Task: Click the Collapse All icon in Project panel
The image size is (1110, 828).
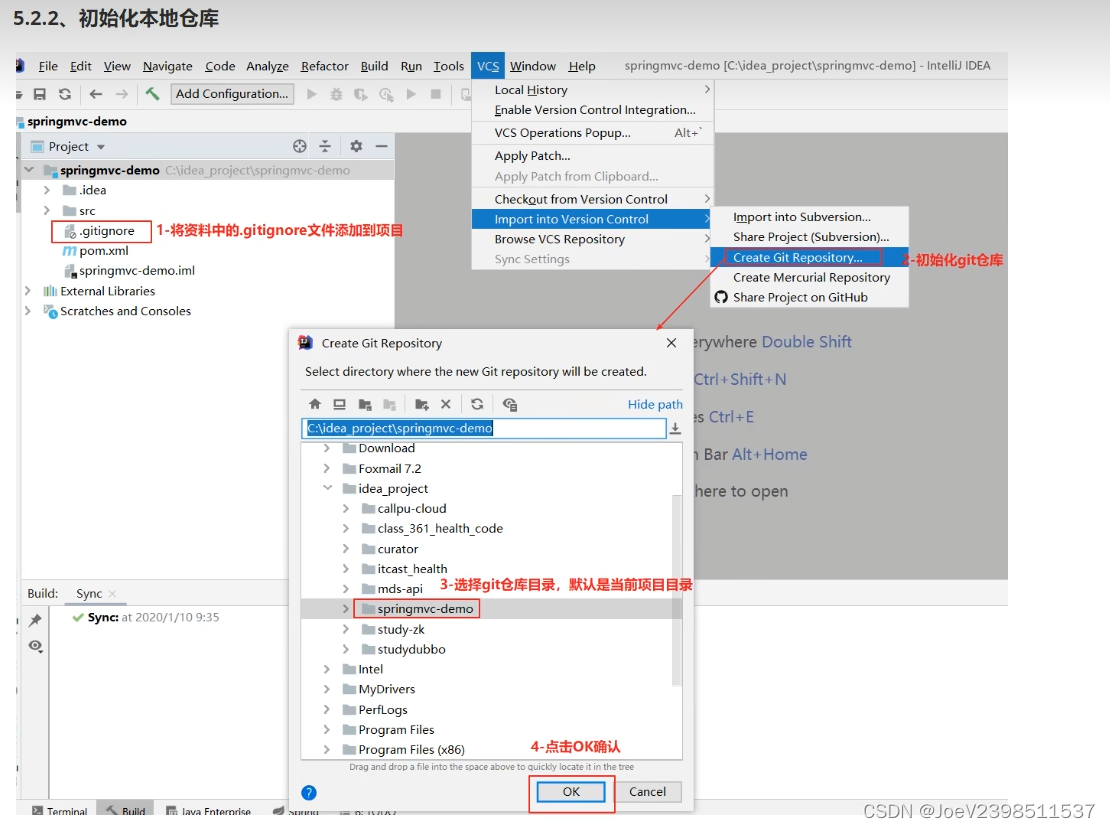Action: pyautogui.click(x=325, y=146)
